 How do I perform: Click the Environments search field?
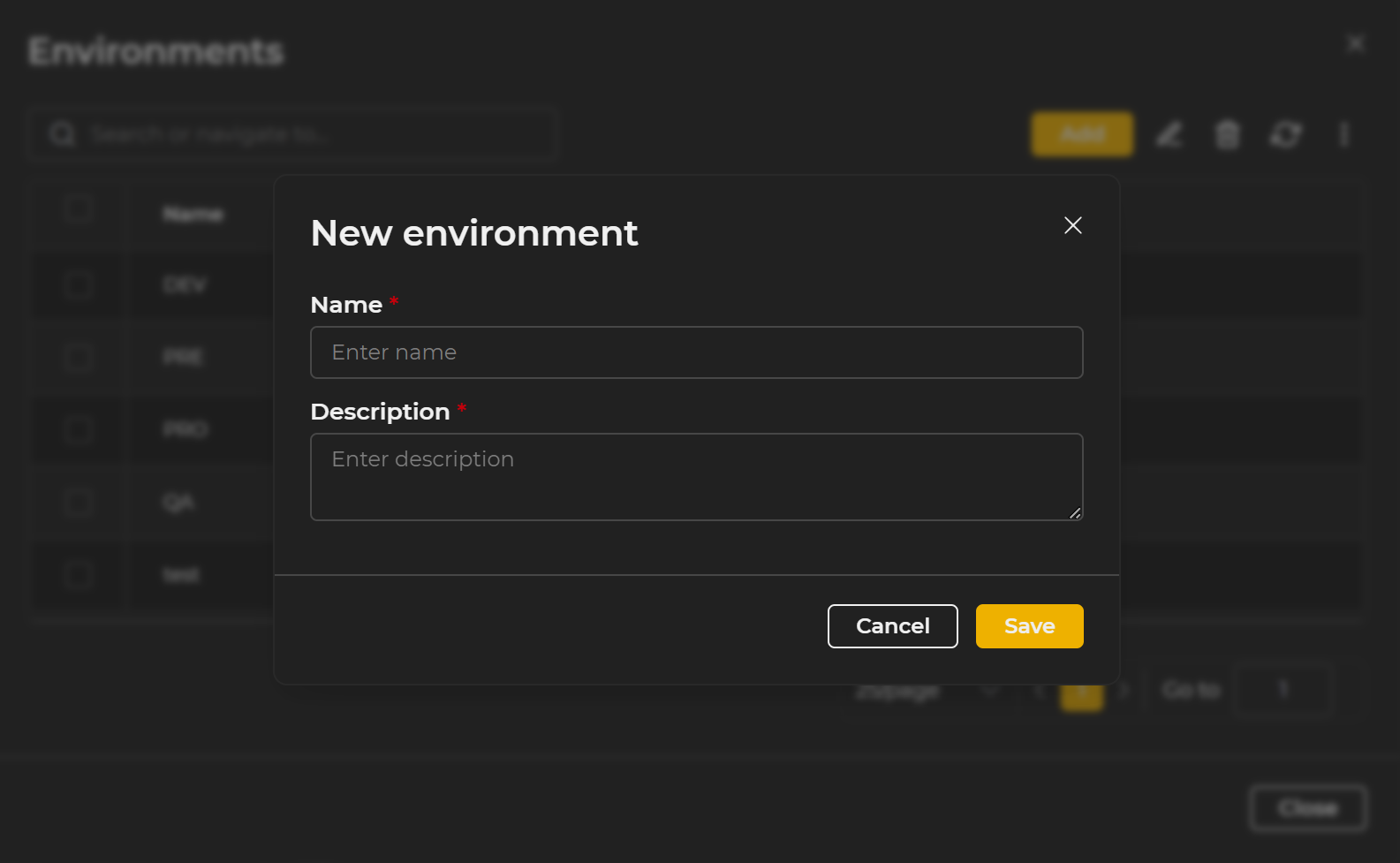[293, 134]
